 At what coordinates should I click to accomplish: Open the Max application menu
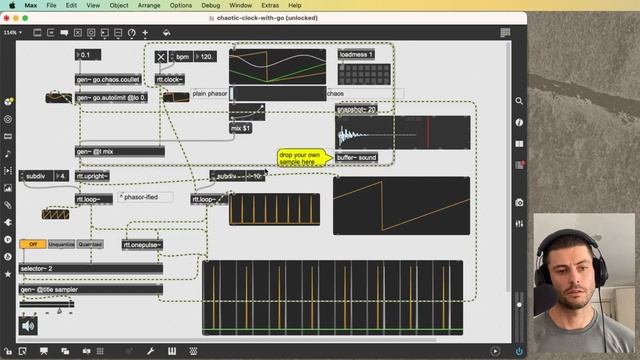coord(31,5)
